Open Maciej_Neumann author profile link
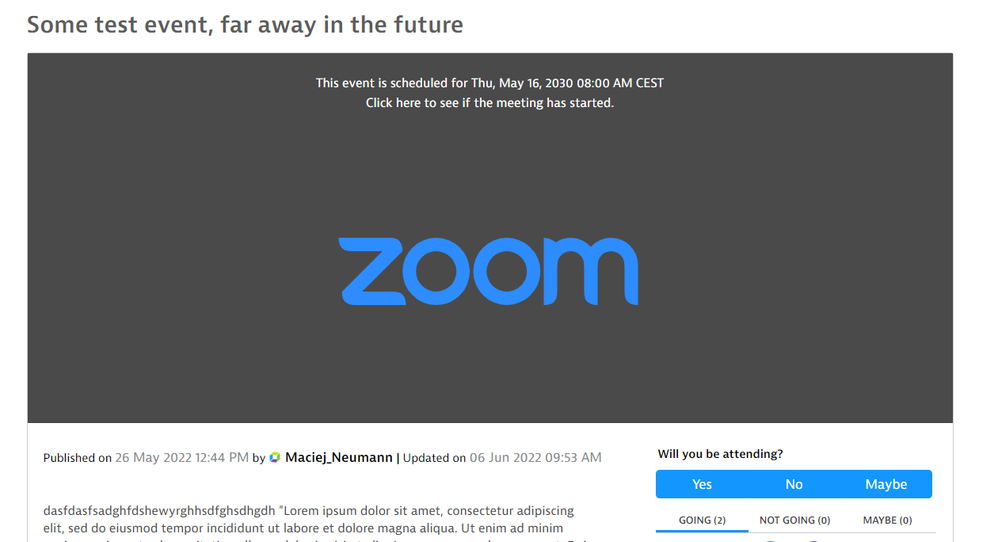The image size is (998, 542). [x=338, y=458]
